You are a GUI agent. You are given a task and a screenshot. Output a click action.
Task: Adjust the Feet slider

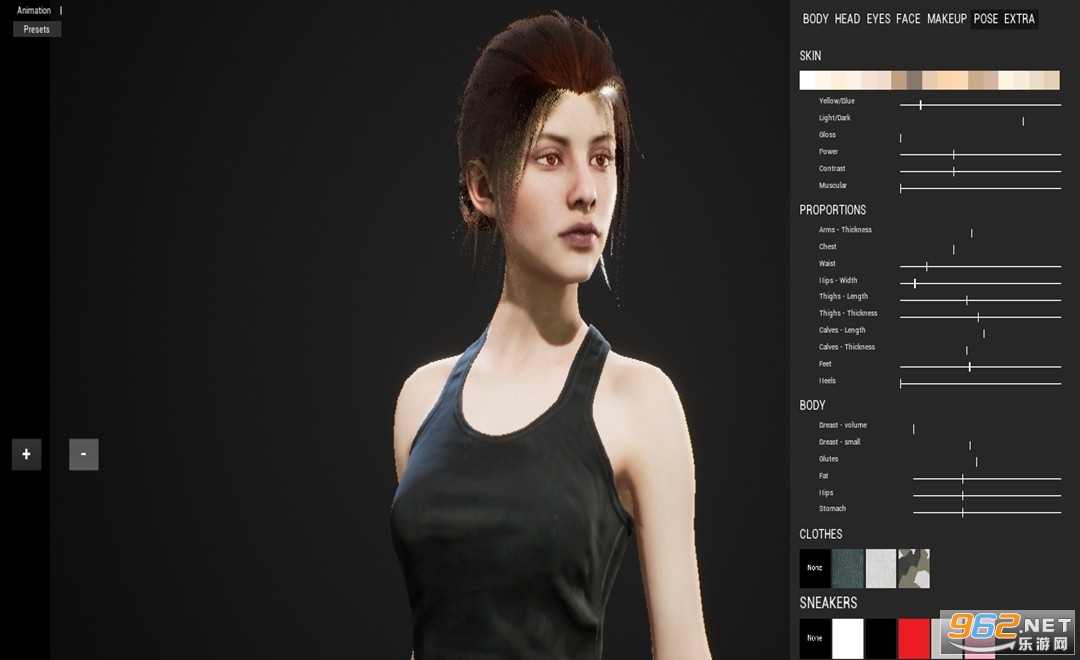click(x=980, y=367)
